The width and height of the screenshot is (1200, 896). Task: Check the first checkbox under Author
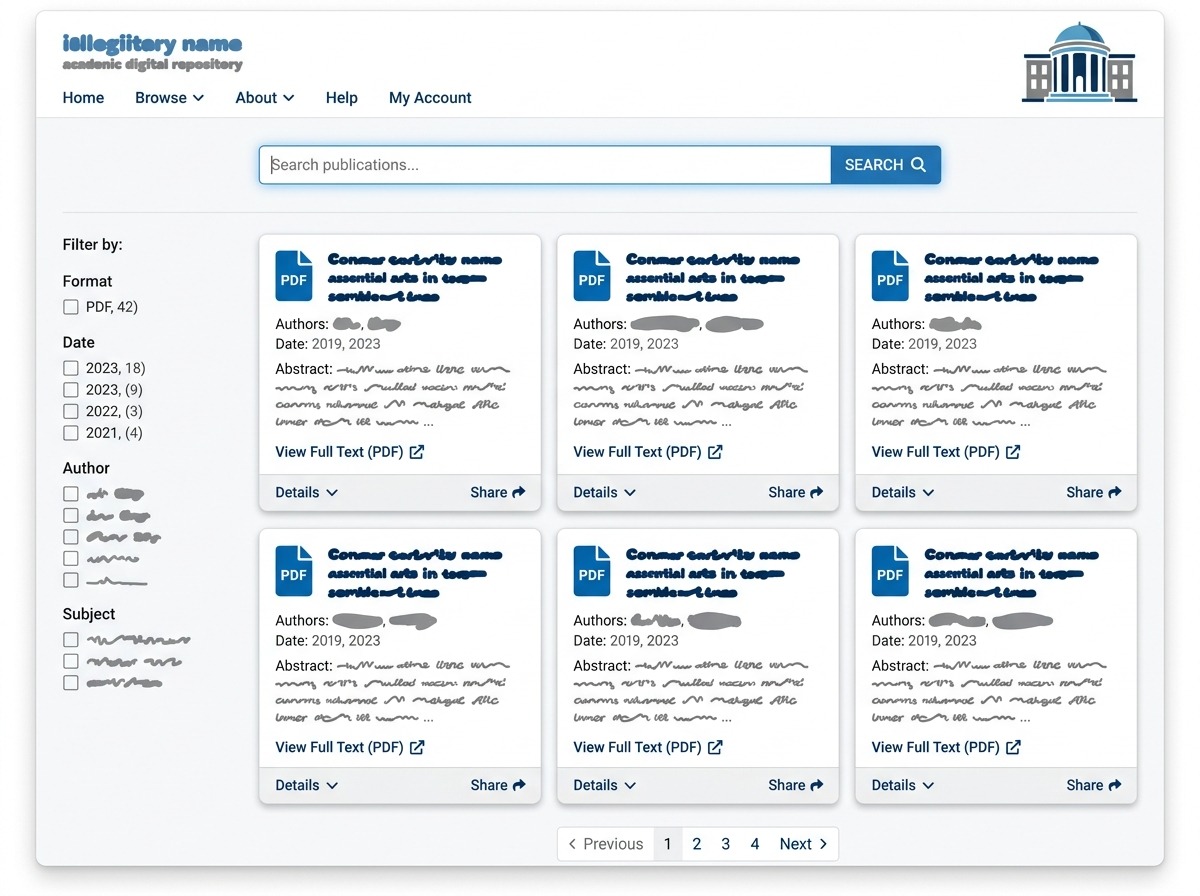[x=70, y=494]
